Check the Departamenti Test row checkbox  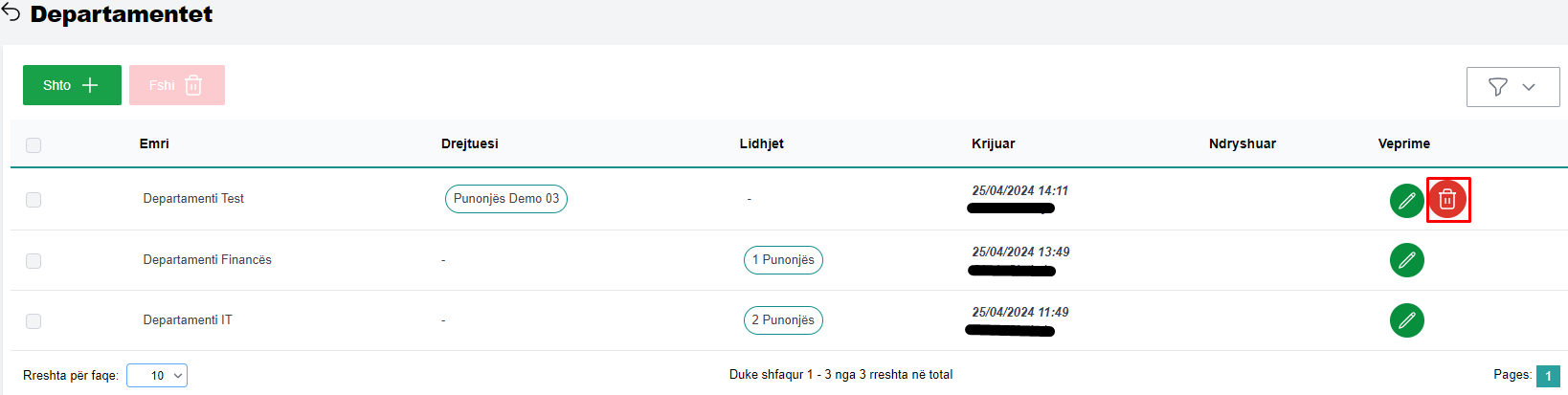tap(34, 200)
